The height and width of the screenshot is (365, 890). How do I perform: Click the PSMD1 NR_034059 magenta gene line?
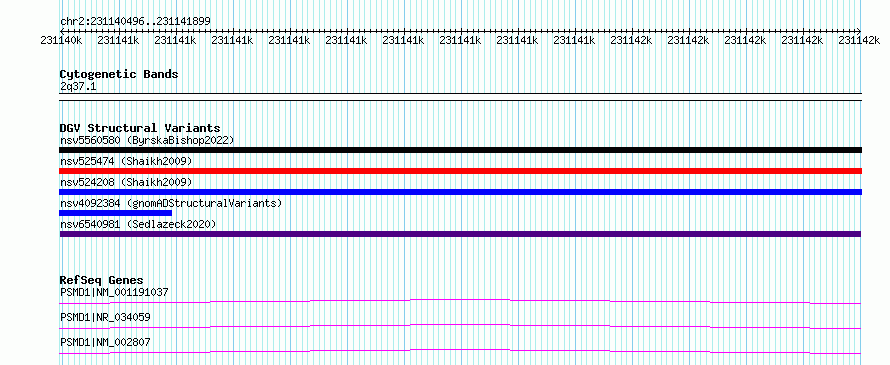[x=460, y=326]
